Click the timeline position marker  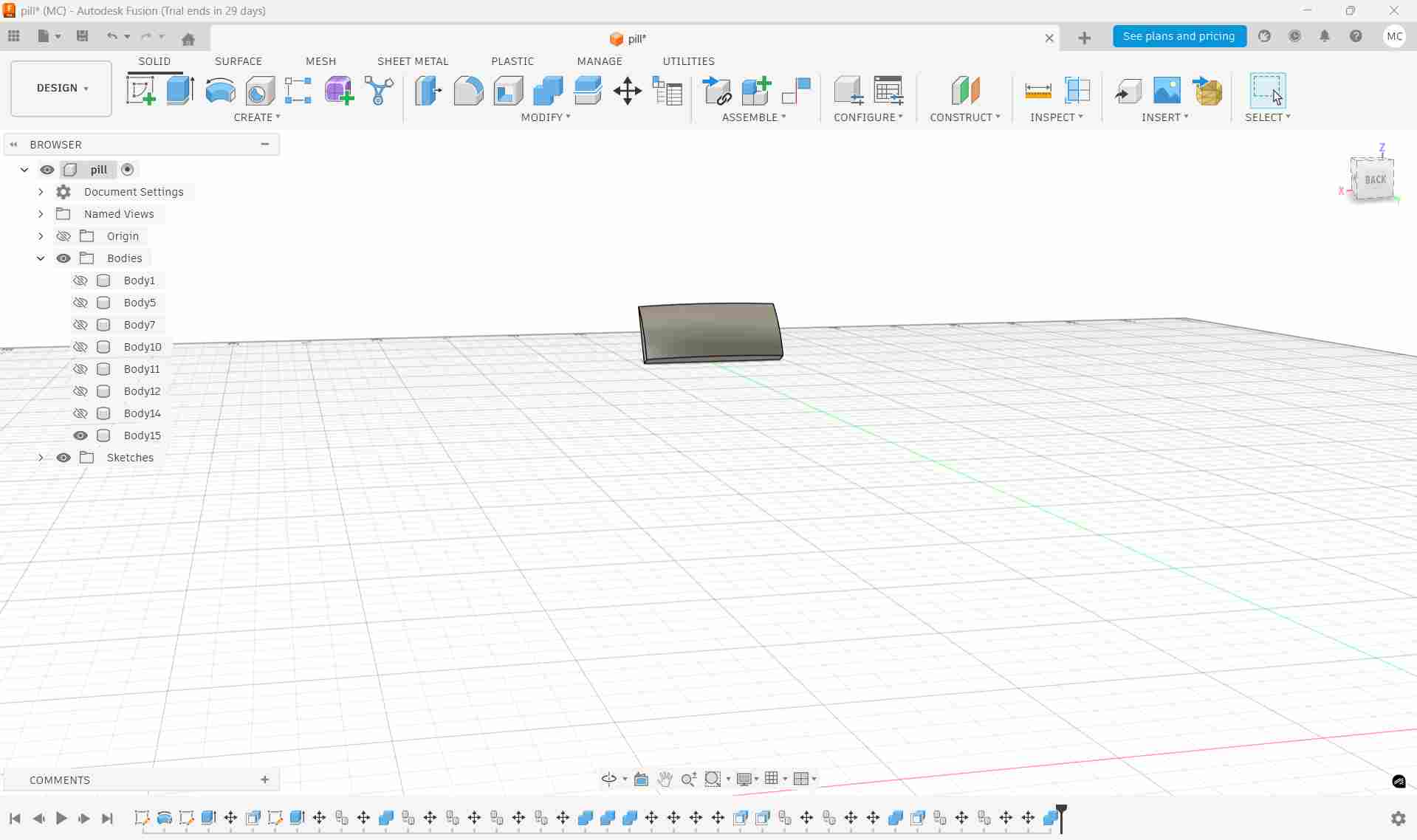(1061, 816)
